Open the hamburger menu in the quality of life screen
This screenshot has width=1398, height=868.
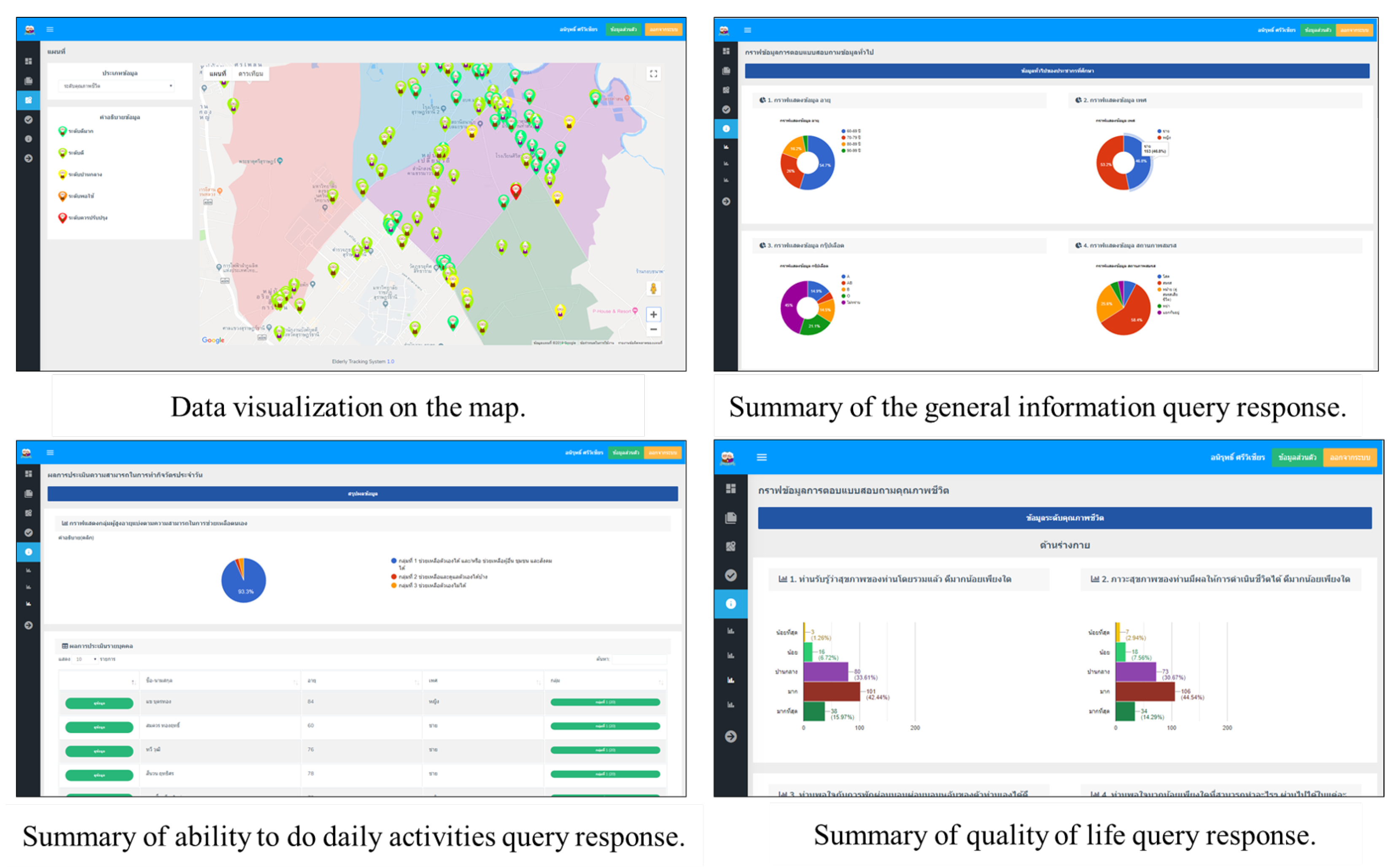coord(762,457)
